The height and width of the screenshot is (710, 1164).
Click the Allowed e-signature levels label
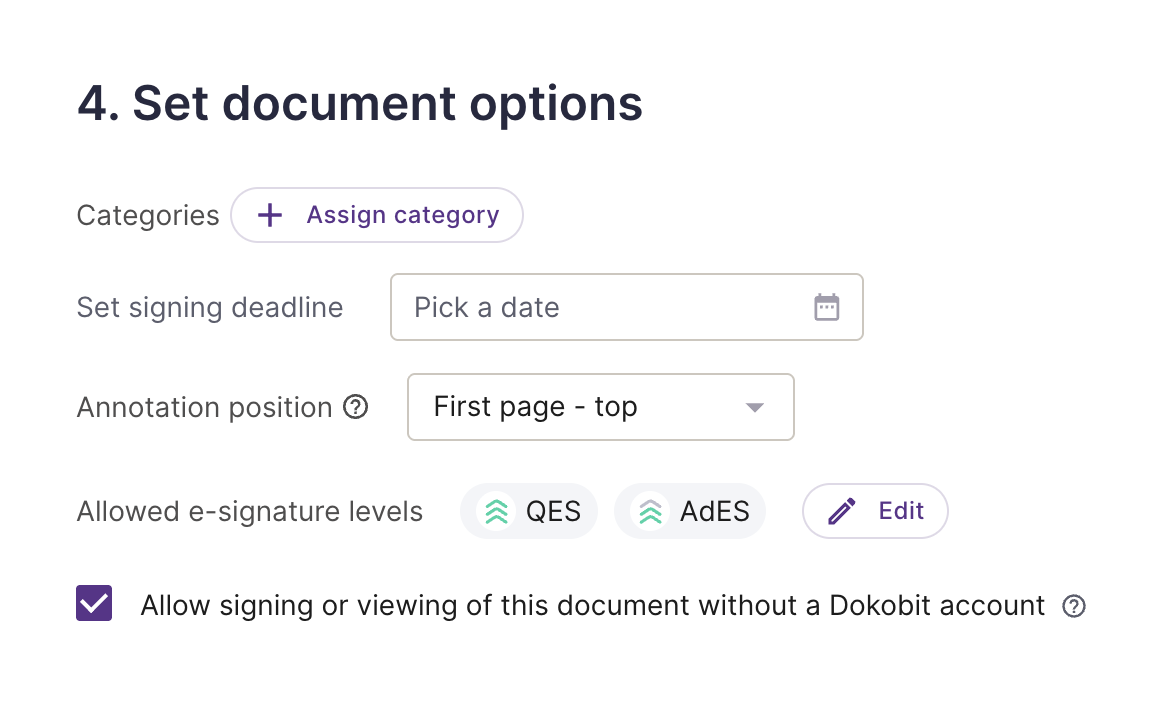pyautogui.click(x=249, y=512)
